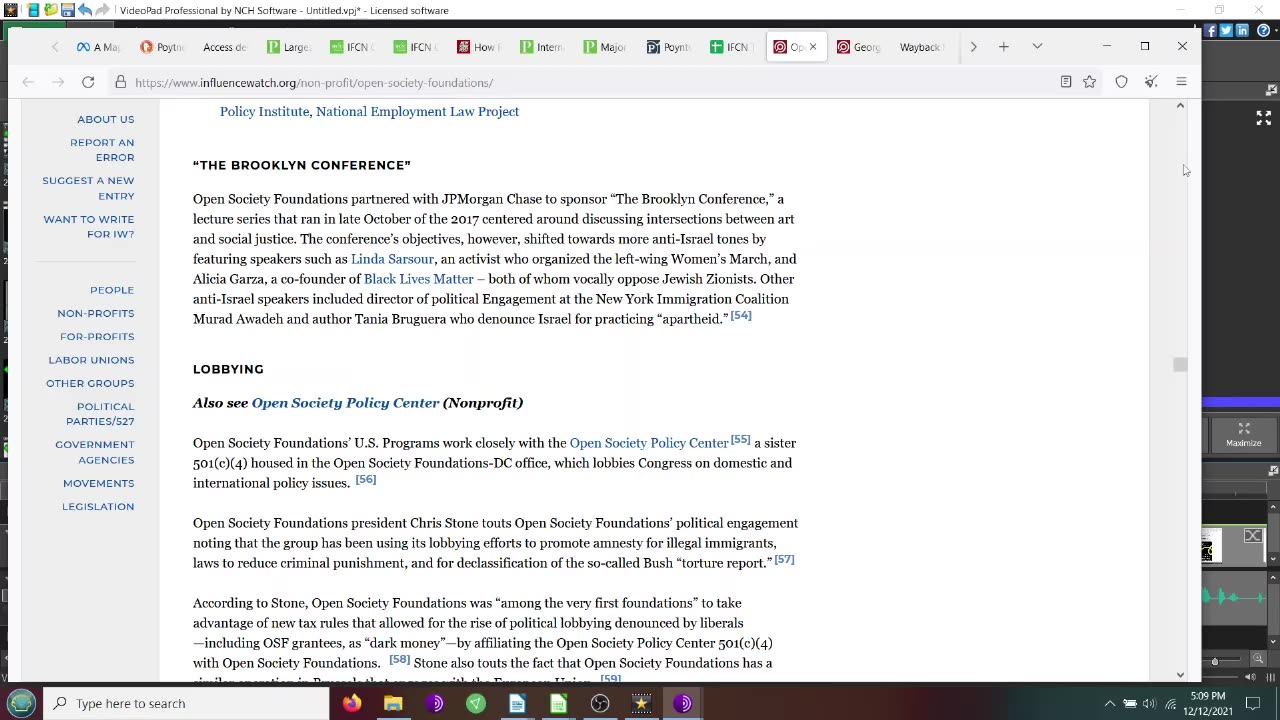The height and width of the screenshot is (720, 1280).
Task: Close the Open Society tab
Action: coord(812,47)
